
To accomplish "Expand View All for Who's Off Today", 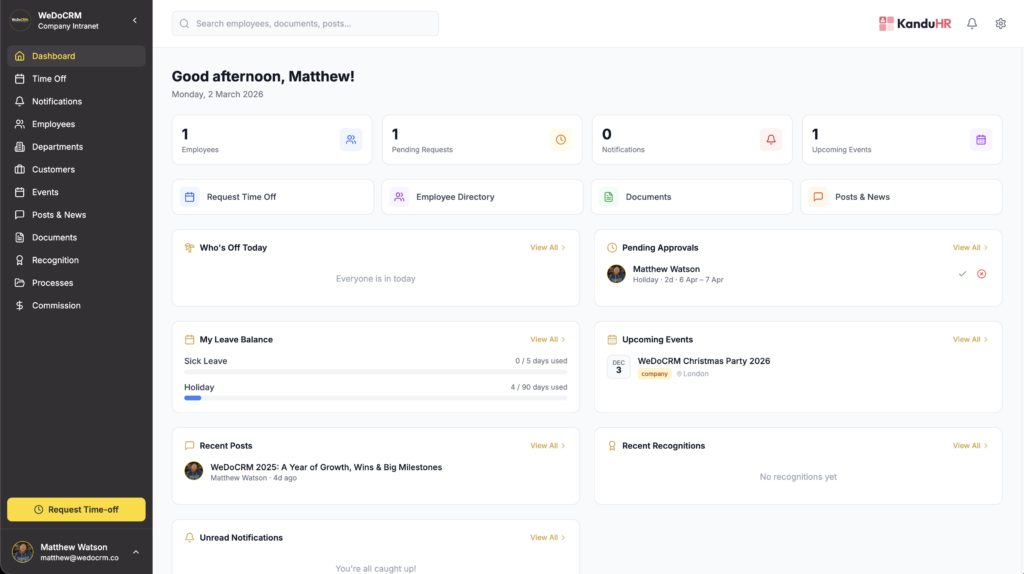I will click(547, 248).
